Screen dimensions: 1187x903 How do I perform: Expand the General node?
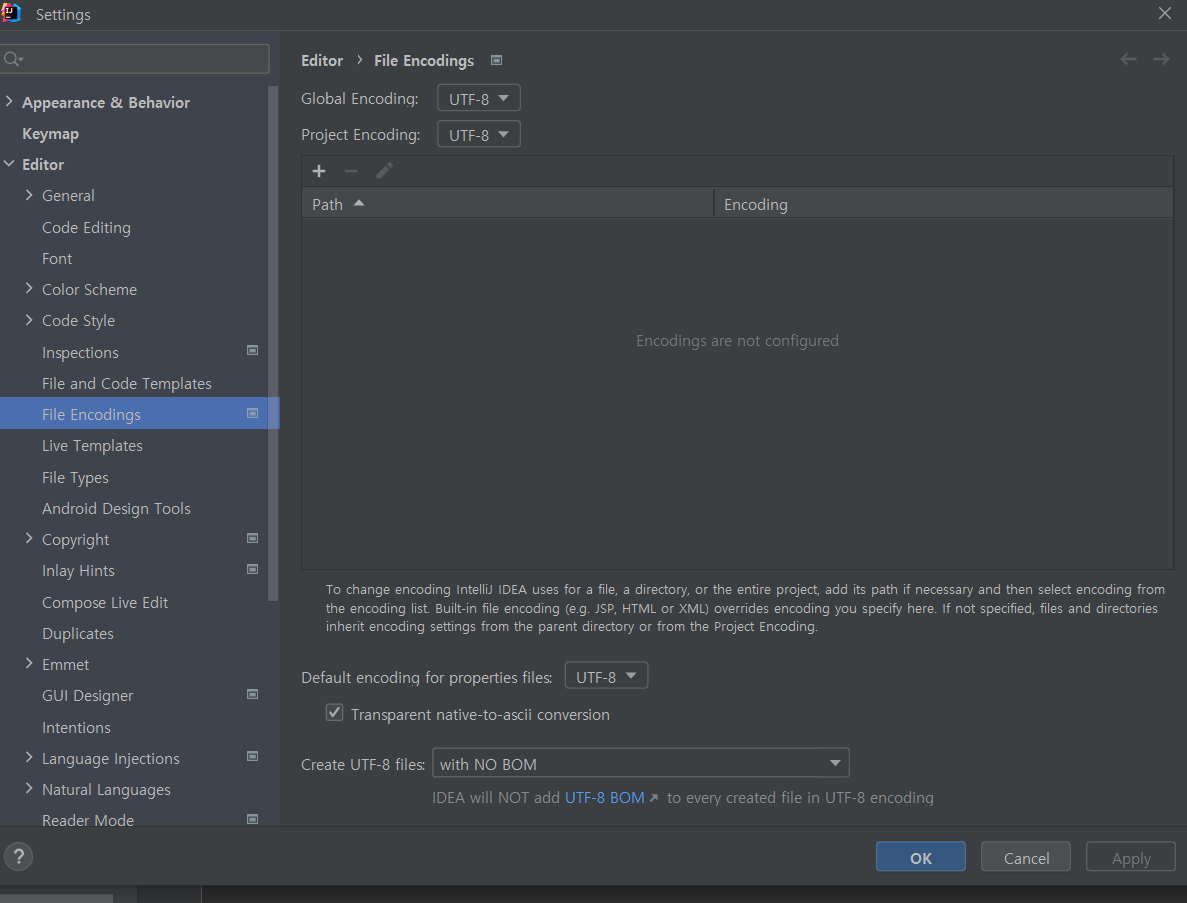tap(29, 195)
